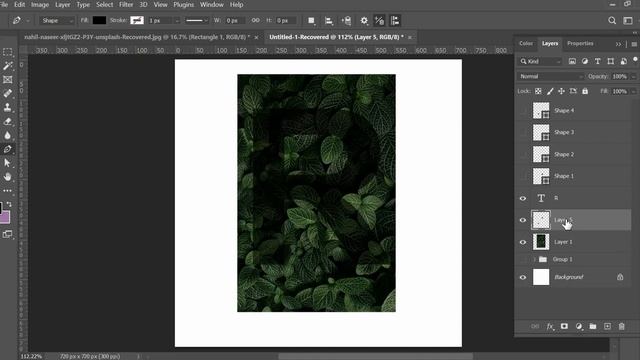640x360 pixels.
Task: Select the Clone Stamp tool
Action: point(7,107)
